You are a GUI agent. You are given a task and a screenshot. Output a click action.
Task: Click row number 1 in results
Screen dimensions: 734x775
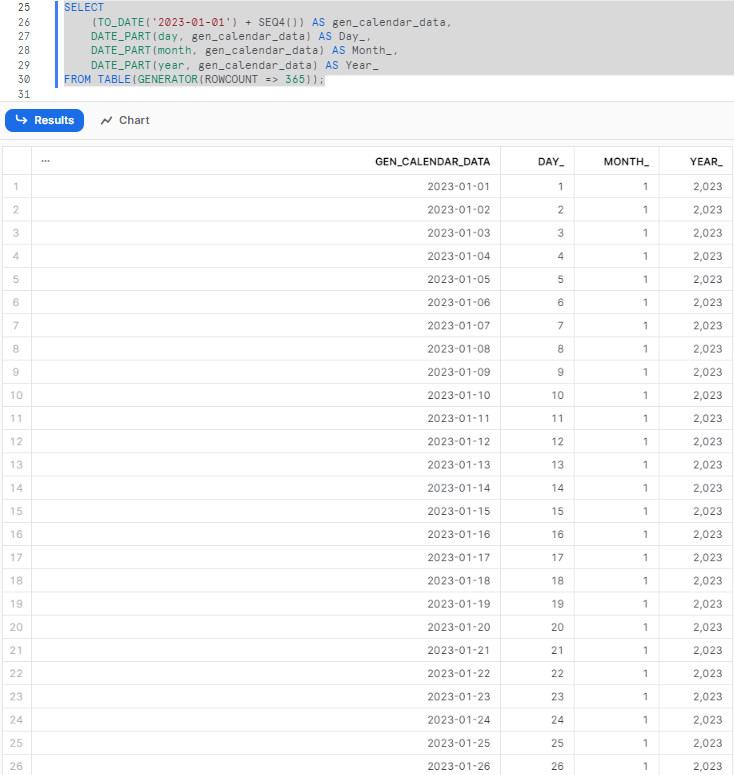(16, 186)
